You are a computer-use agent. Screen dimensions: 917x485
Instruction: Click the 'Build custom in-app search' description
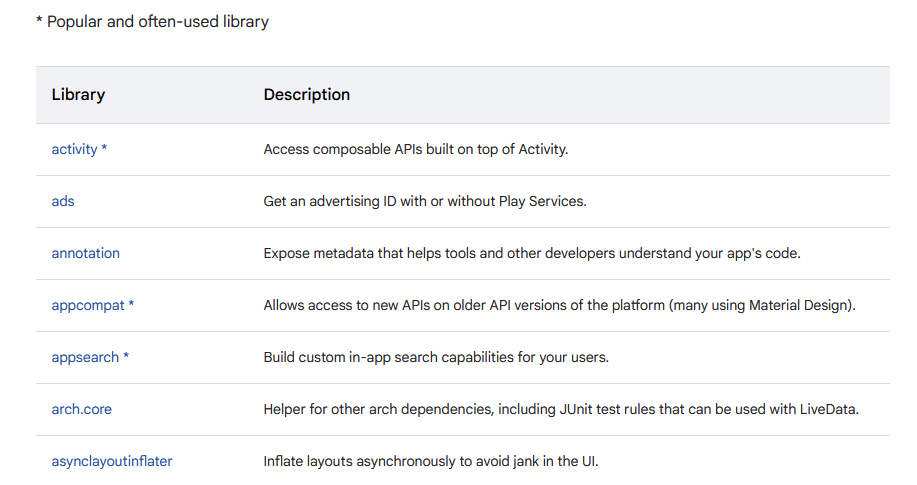(x=435, y=357)
